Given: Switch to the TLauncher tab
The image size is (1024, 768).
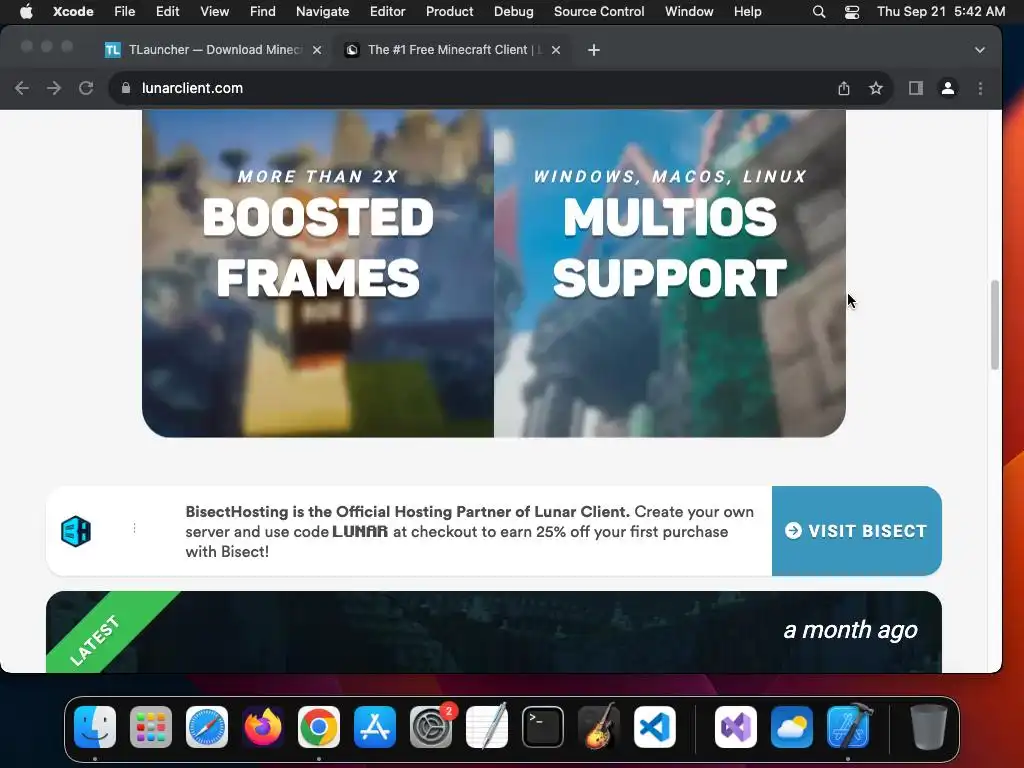Looking at the screenshot, I should (213, 50).
